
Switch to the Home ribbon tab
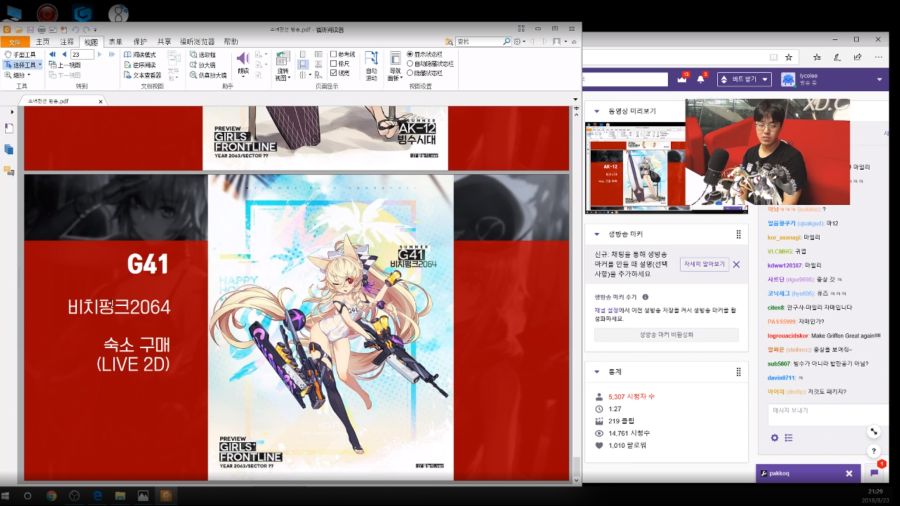[43, 42]
